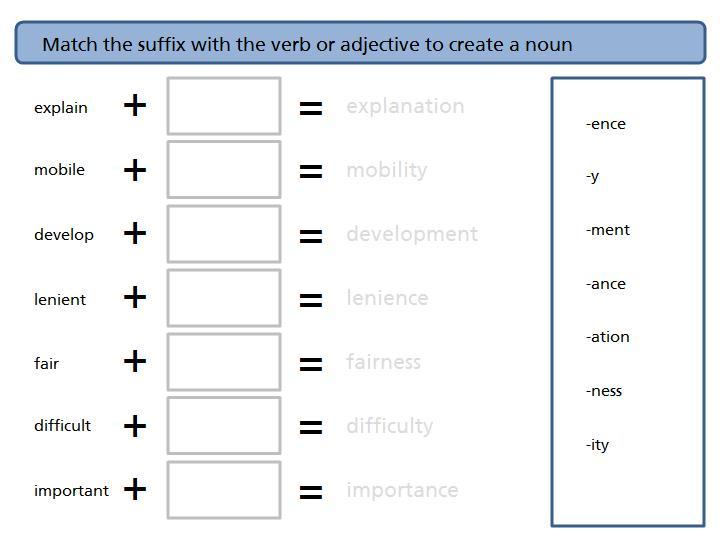Click the faded word explanation
This screenshot has height=540, width=720.
coord(405,107)
